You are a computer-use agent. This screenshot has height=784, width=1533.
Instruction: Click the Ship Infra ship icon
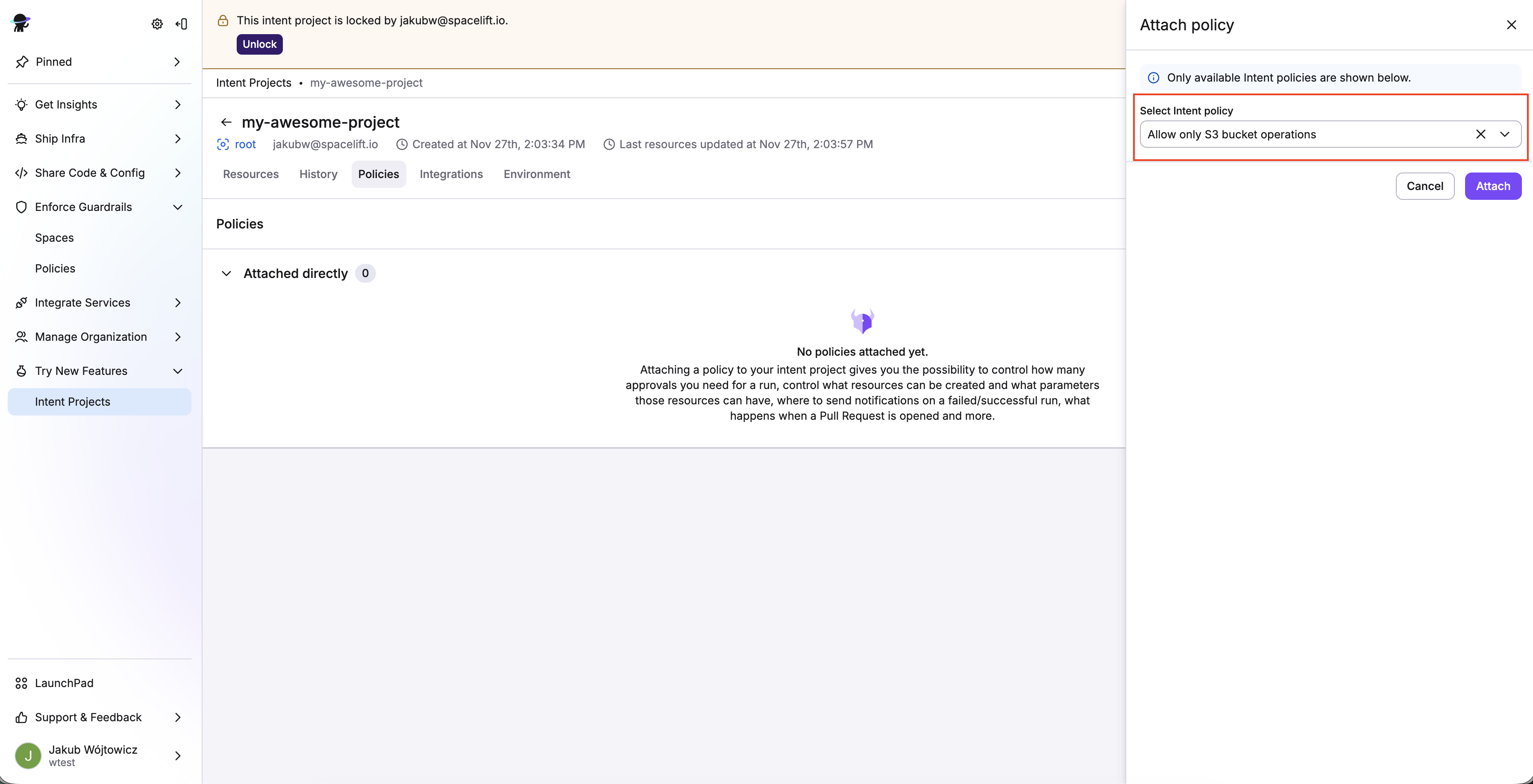click(21, 139)
